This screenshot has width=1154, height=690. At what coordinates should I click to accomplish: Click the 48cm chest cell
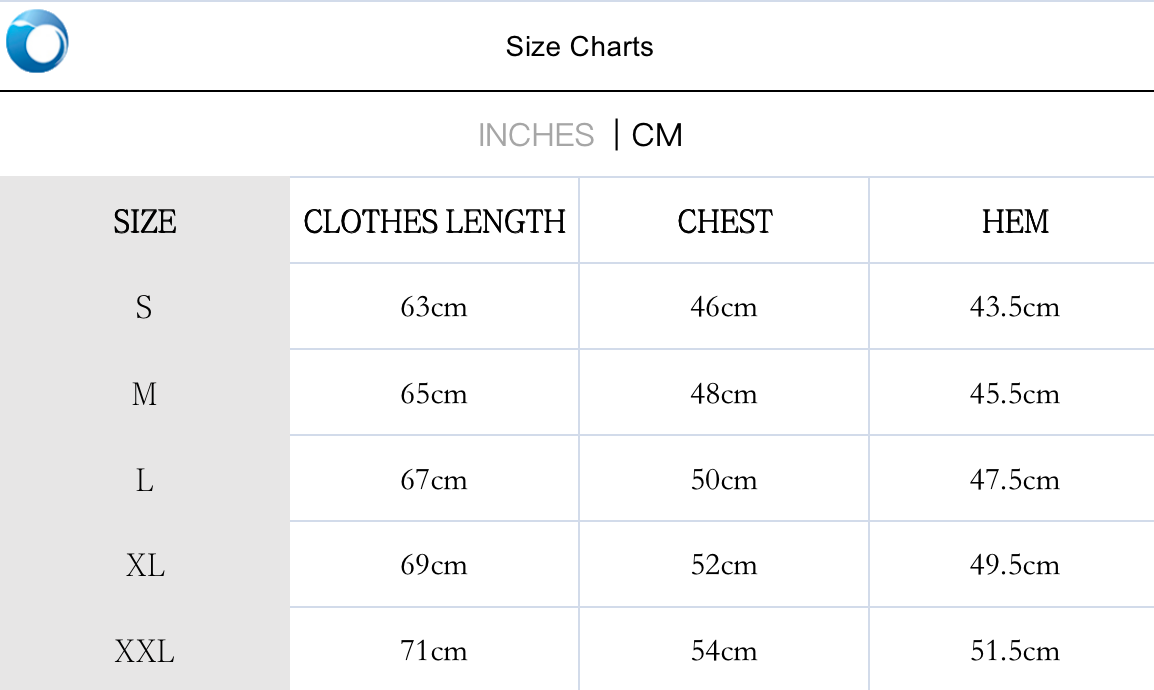coord(724,394)
